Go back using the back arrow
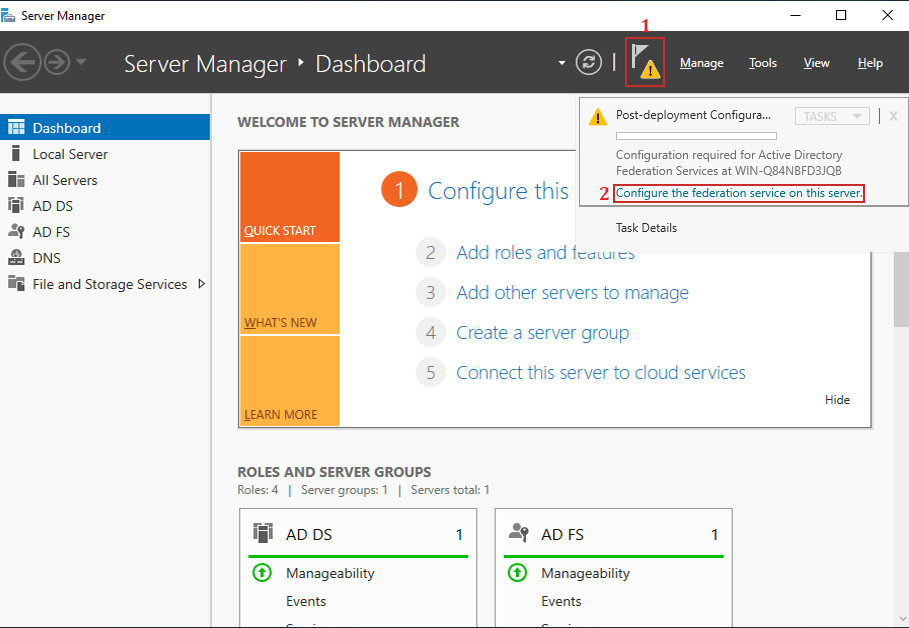909x628 pixels. [x=22, y=62]
